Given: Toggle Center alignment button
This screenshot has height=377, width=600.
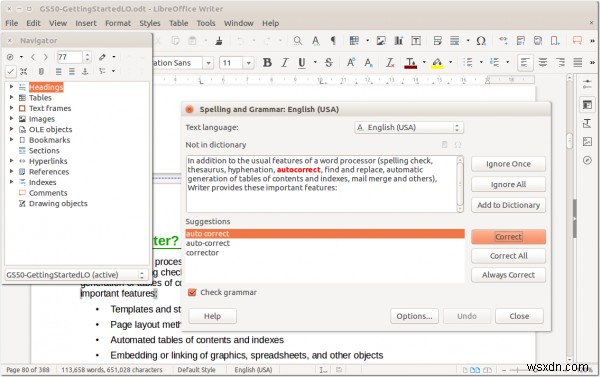Looking at the screenshot, I should tap(543, 62).
